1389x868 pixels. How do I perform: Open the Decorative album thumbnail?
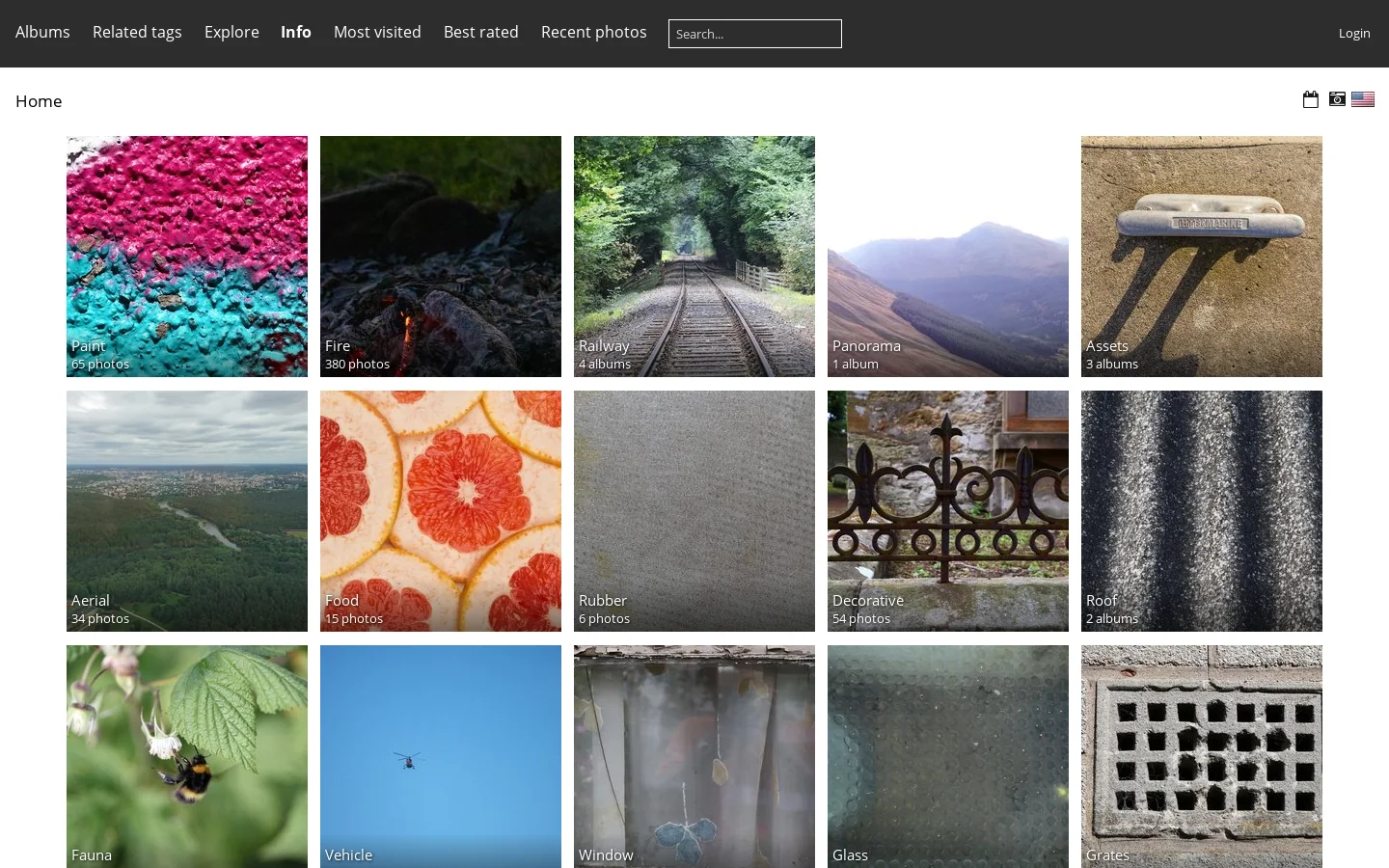point(948,511)
